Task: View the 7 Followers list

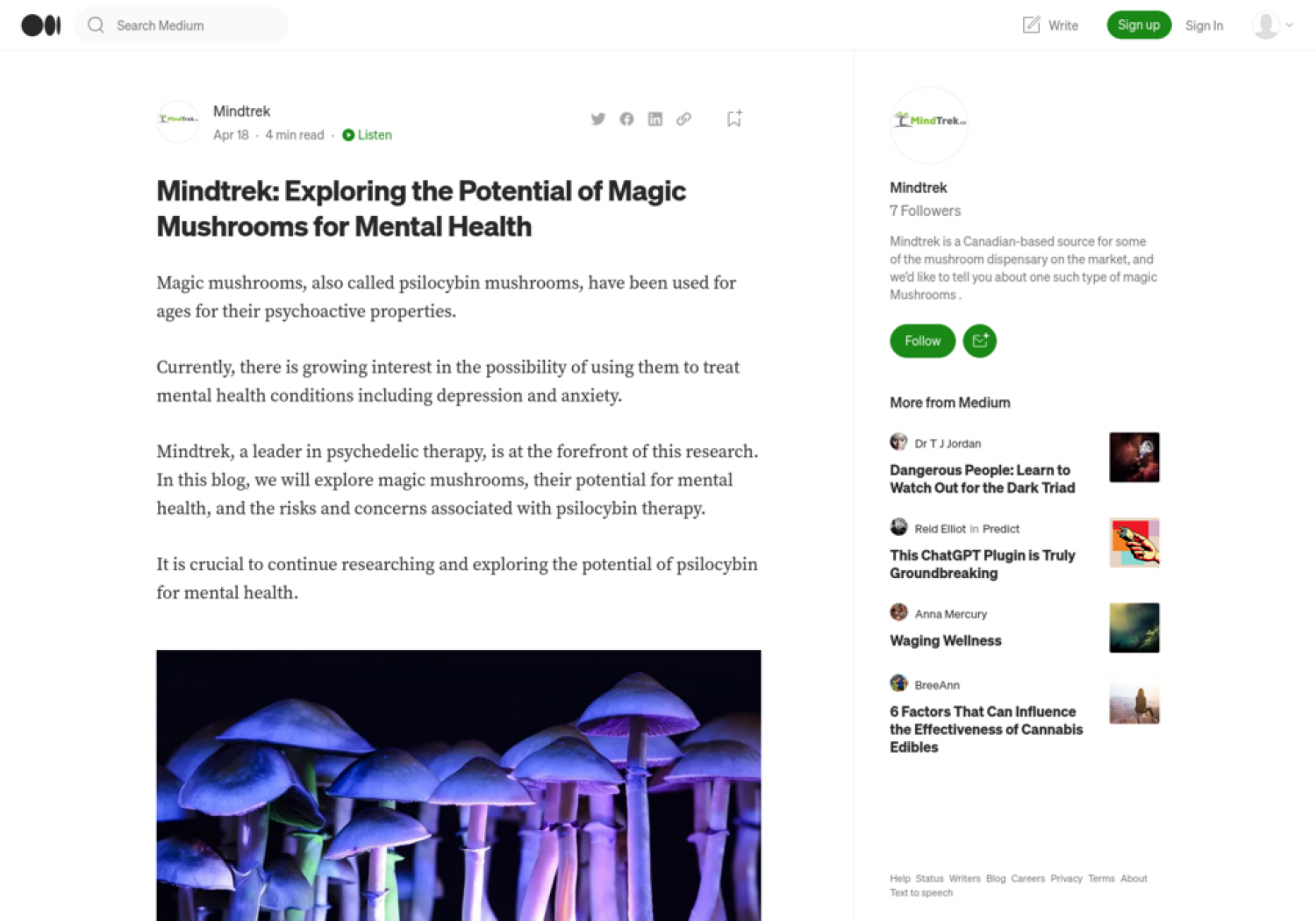Action: tap(926, 211)
